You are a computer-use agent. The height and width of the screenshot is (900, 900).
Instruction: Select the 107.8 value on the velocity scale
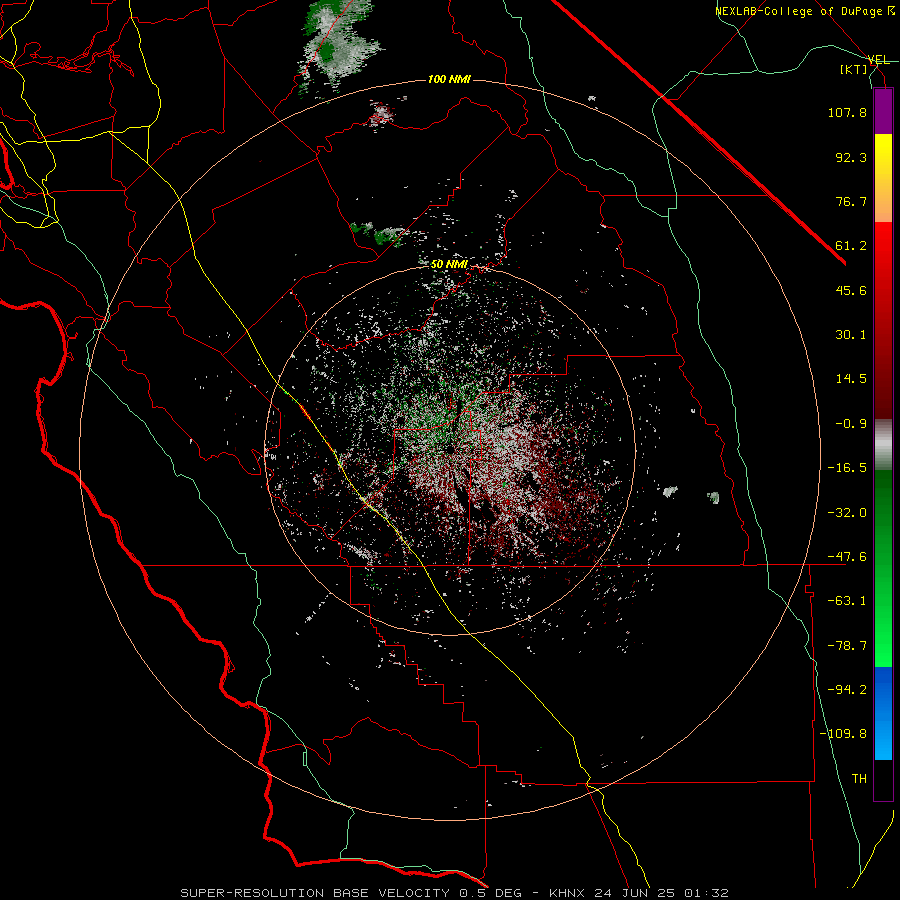pos(847,112)
